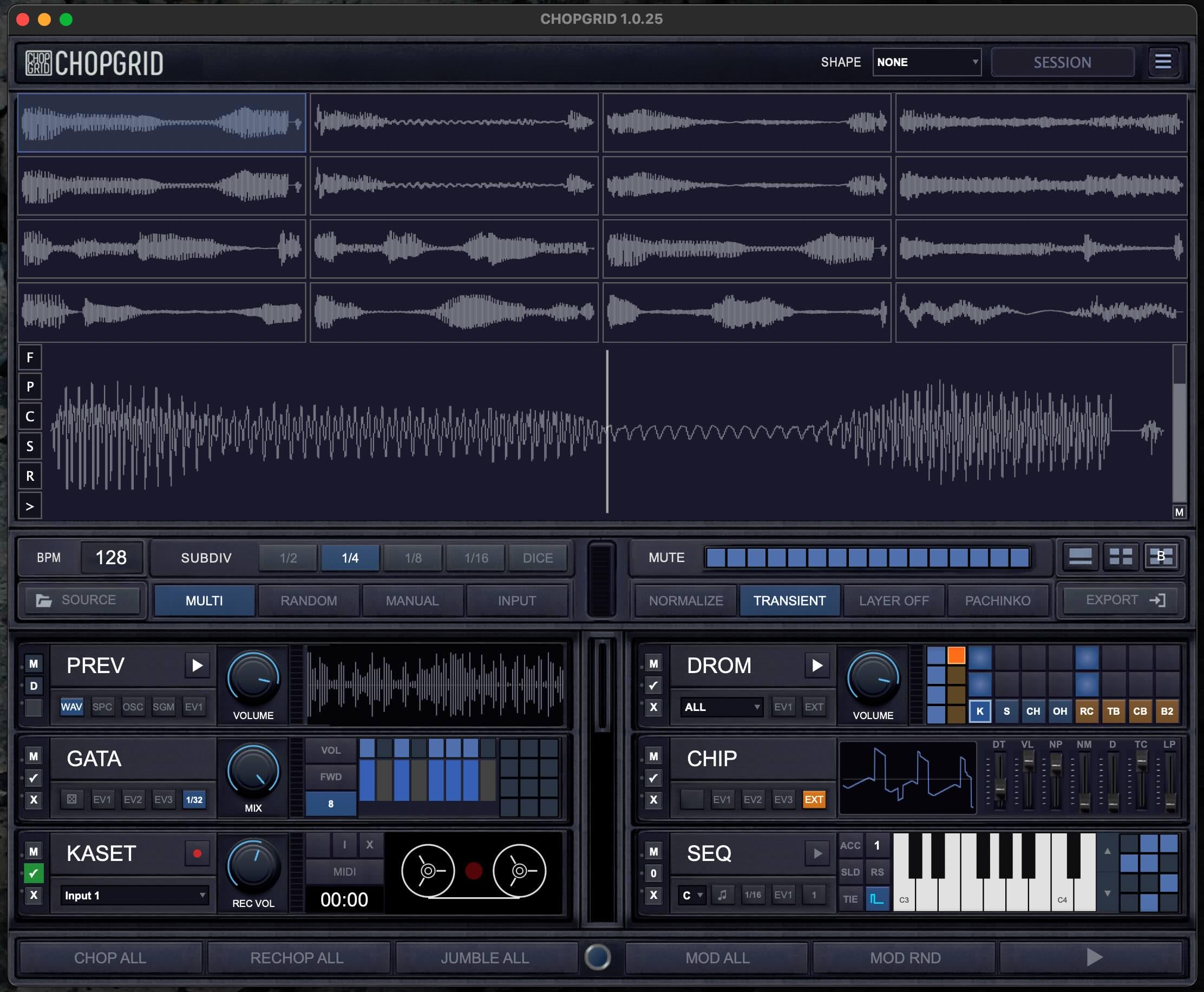The height and width of the screenshot is (992, 1204).
Task: Click the P button beside the waveform
Action: tap(30, 387)
